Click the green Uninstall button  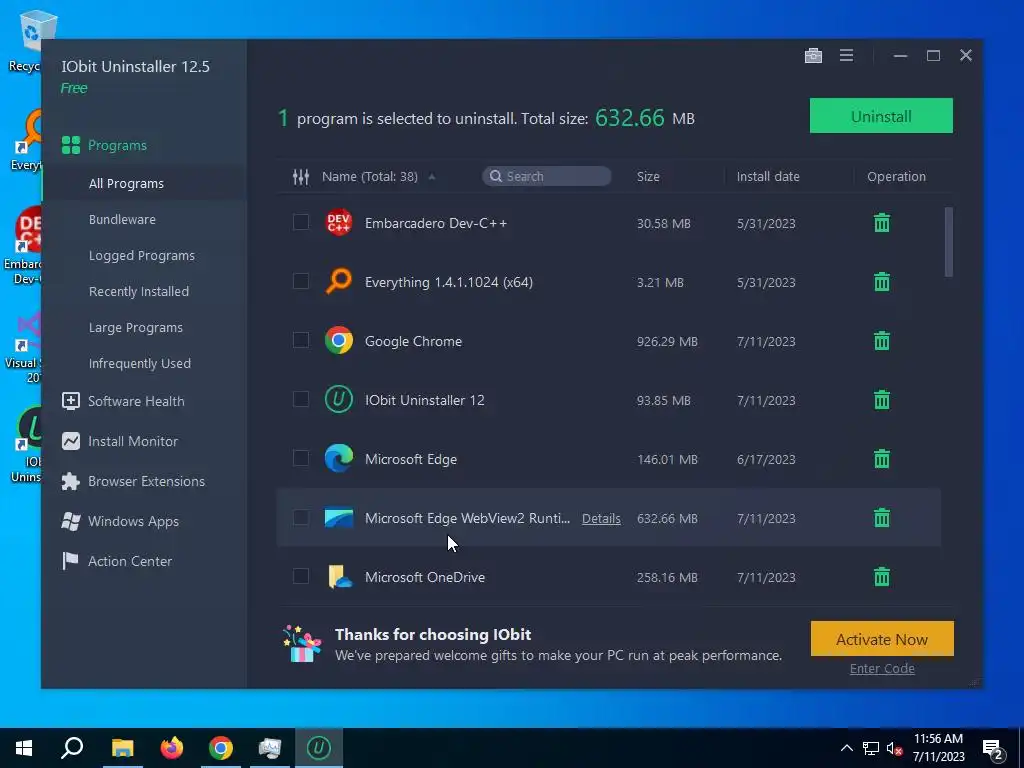pos(881,116)
